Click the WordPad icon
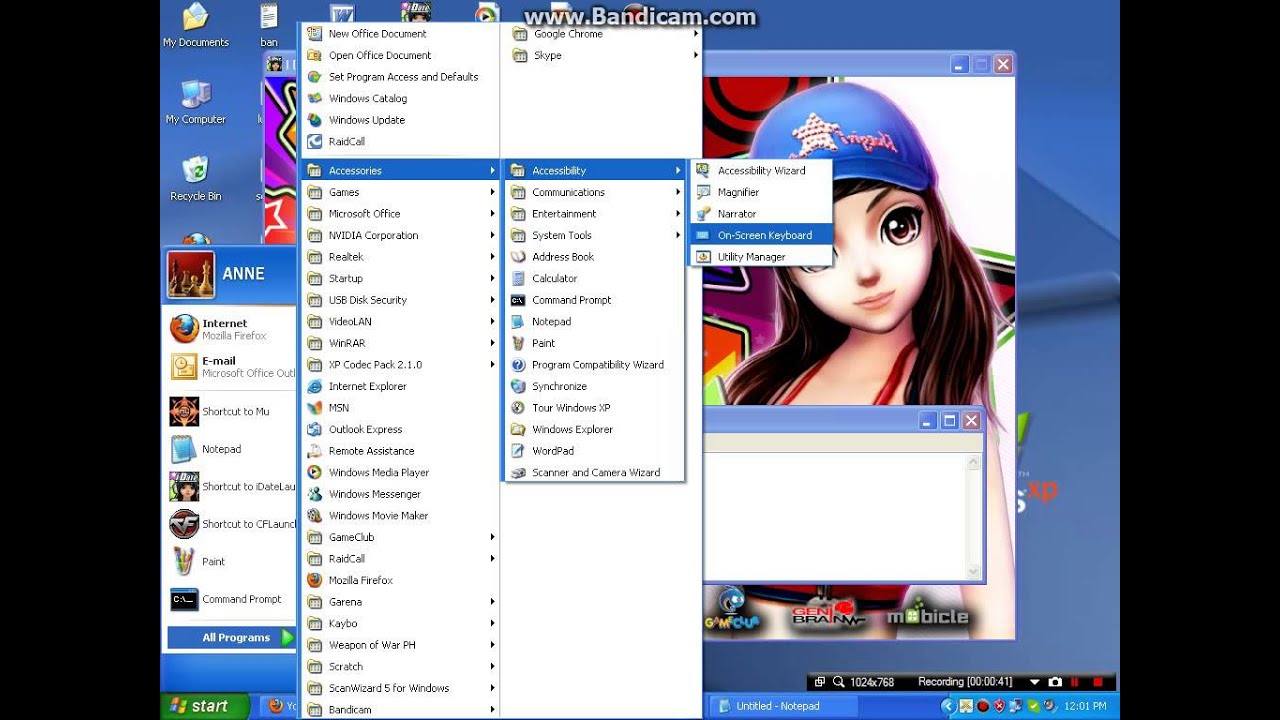Image resolution: width=1280 pixels, height=720 pixels. point(518,451)
